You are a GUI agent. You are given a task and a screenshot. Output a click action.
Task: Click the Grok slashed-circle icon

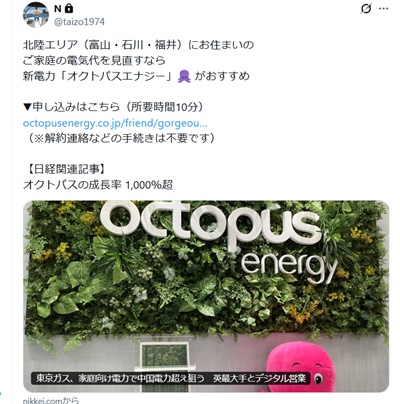[x=366, y=9]
